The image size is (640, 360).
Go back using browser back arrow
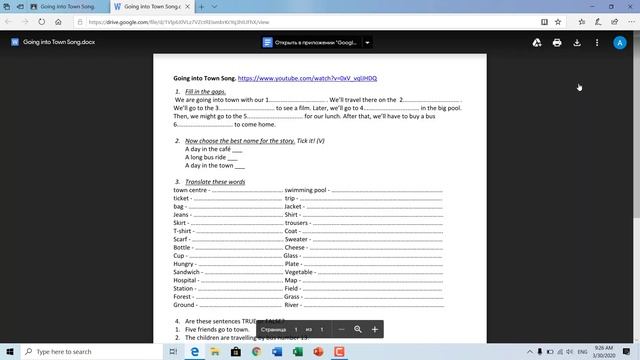point(9,22)
